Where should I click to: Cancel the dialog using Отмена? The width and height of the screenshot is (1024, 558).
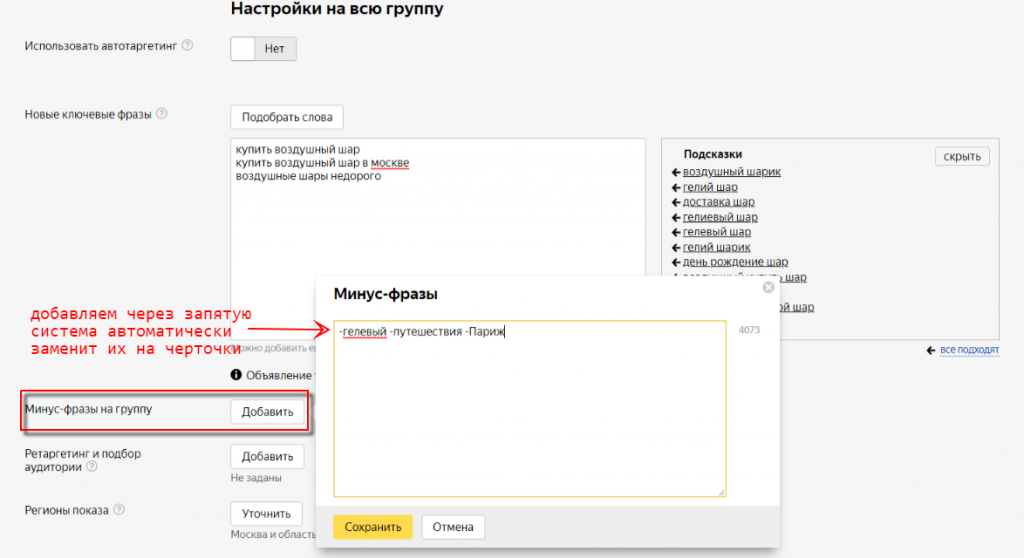tap(453, 527)
